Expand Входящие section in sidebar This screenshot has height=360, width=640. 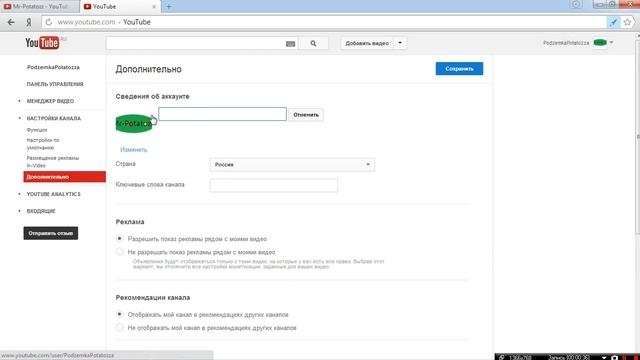[20, 211]
